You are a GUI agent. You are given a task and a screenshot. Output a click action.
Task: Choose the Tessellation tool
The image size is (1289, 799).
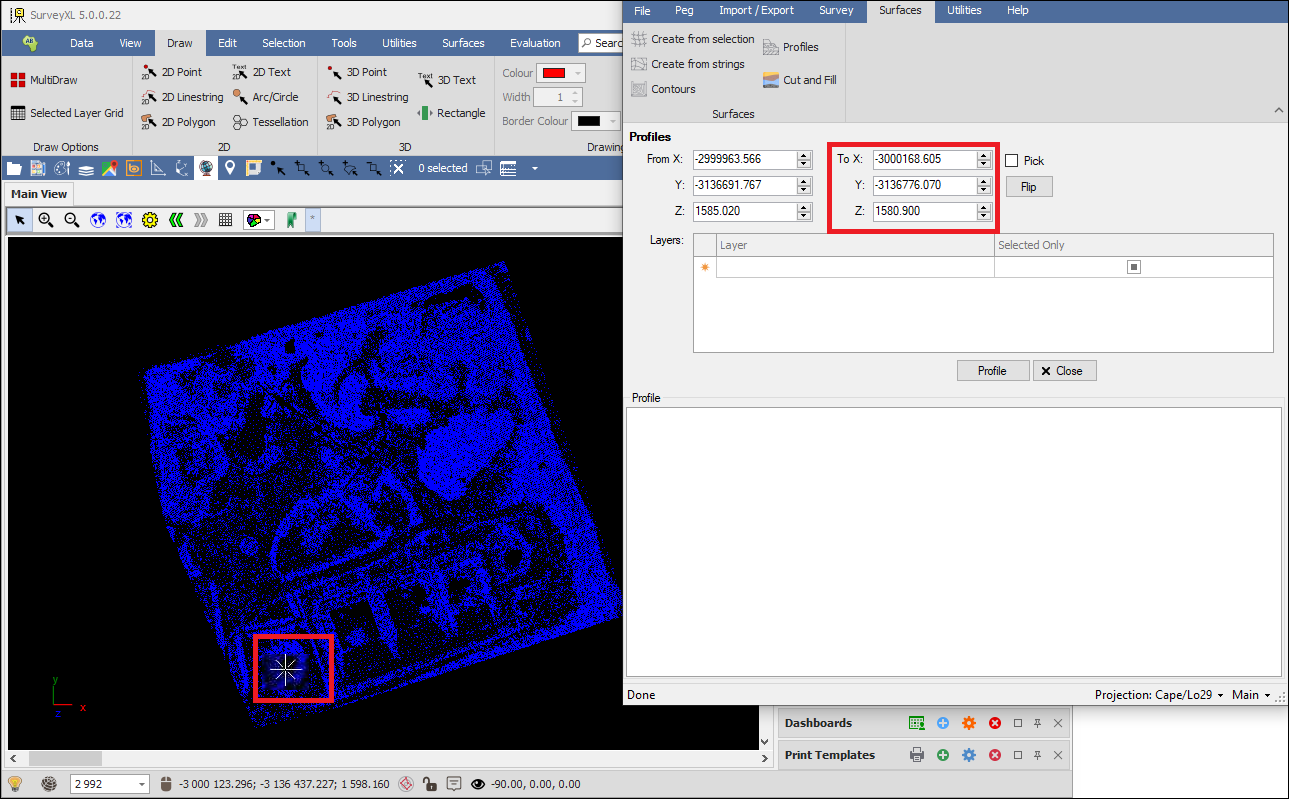pyautogui.click(x=270, y=122)
